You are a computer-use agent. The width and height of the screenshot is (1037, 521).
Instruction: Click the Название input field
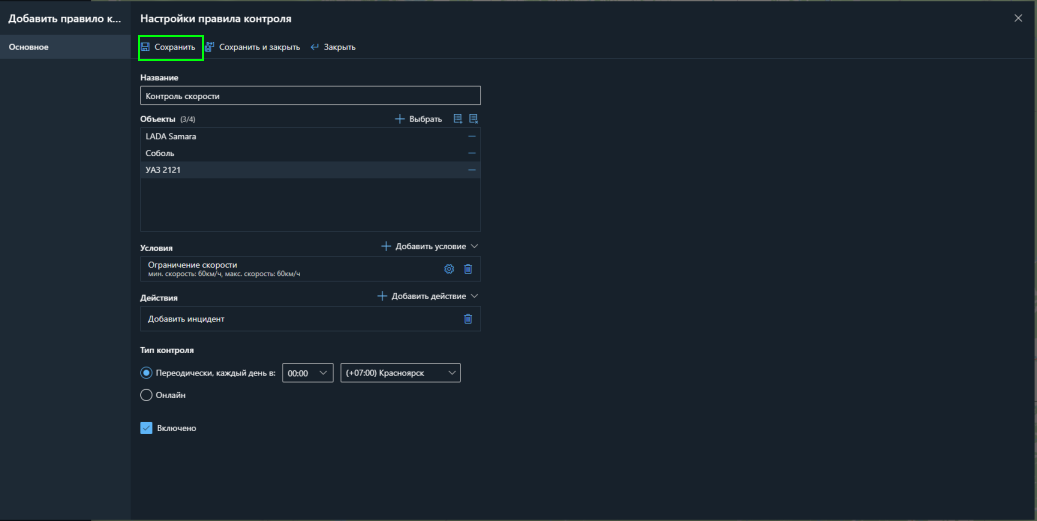point(310,96)
